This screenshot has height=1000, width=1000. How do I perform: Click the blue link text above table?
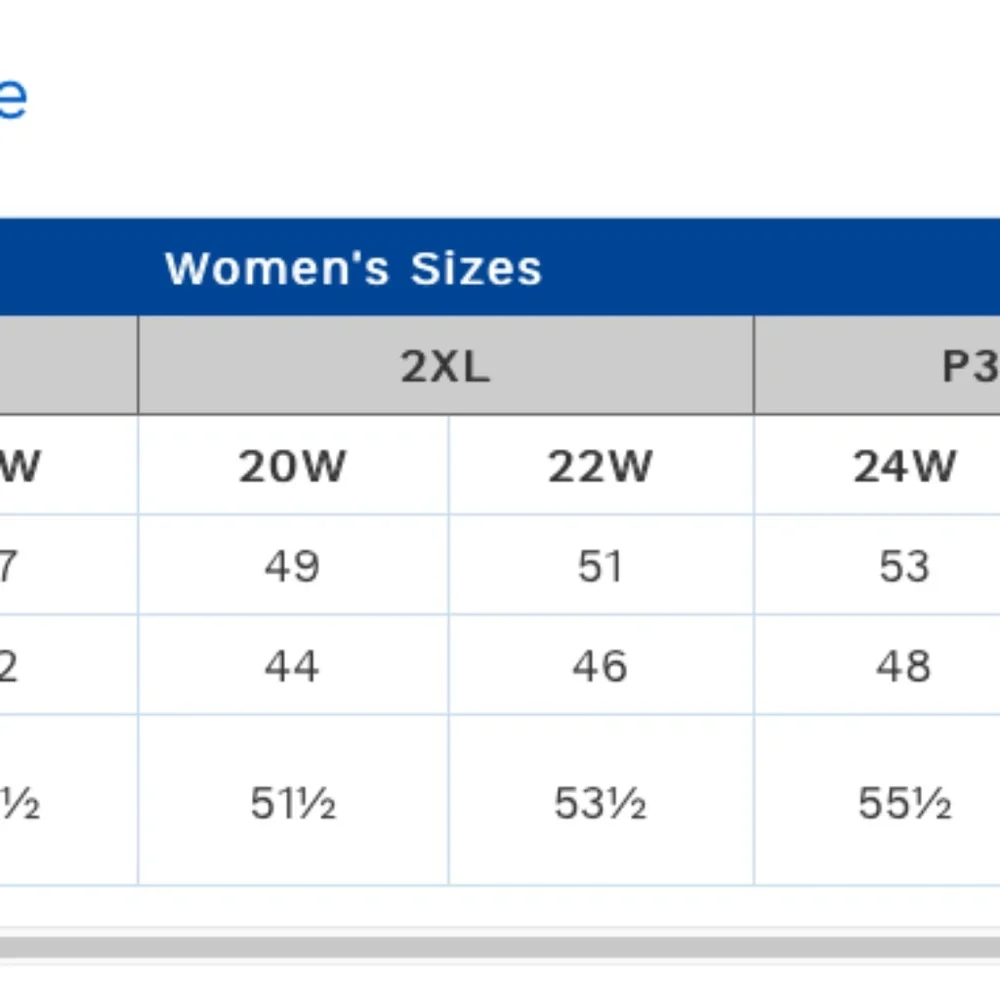pyautogui.click(x=13, y=98)
